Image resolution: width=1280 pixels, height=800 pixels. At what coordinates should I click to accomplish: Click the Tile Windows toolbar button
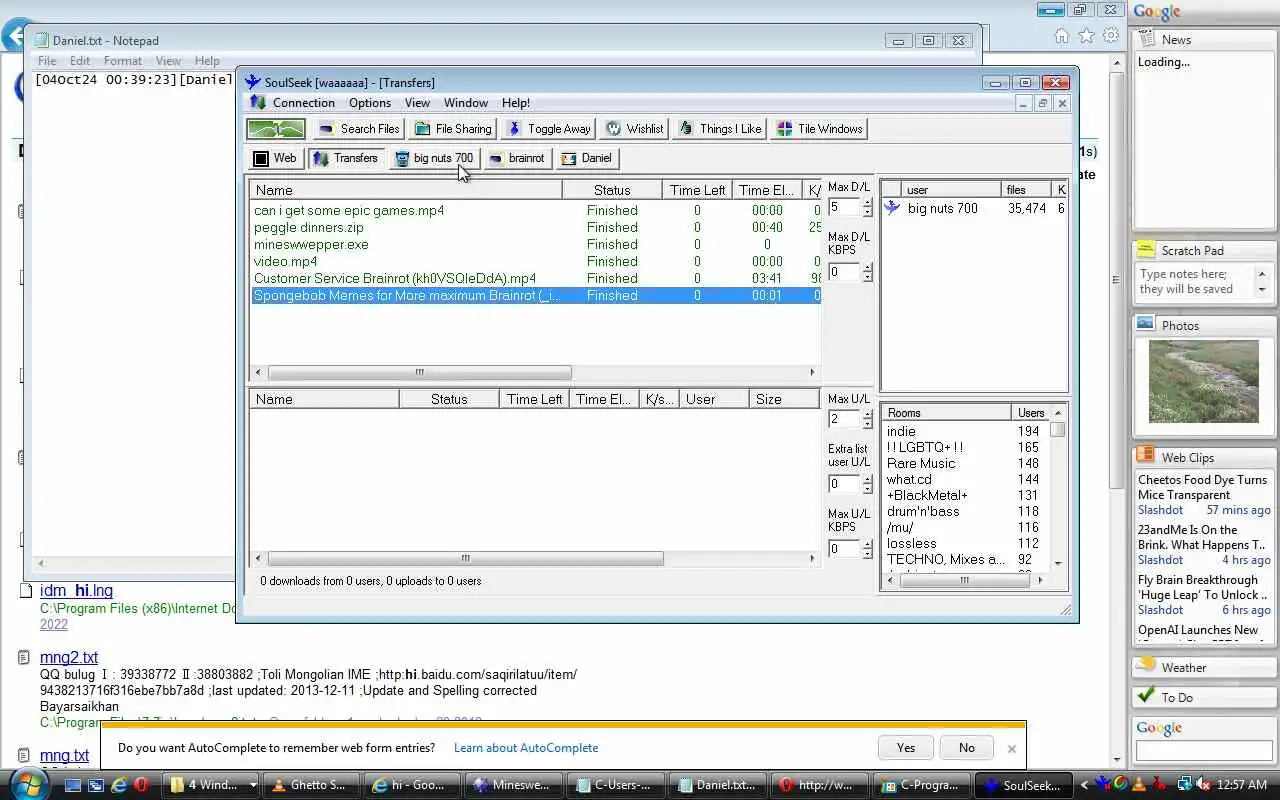(820, 129)
